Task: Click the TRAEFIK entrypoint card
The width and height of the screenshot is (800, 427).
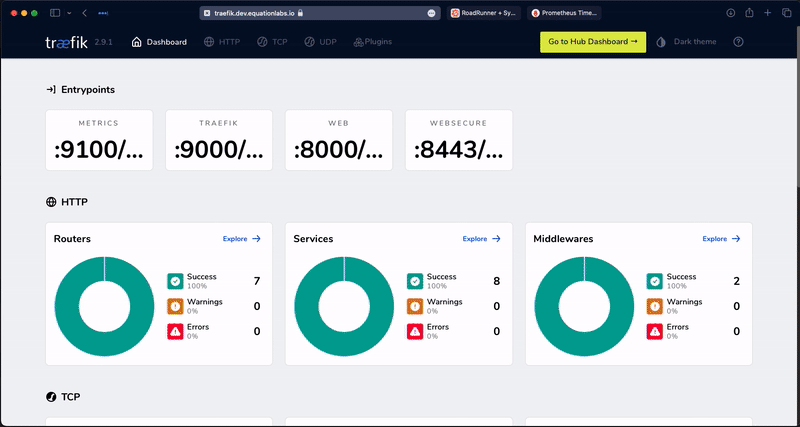Action: tap(219, 140)
